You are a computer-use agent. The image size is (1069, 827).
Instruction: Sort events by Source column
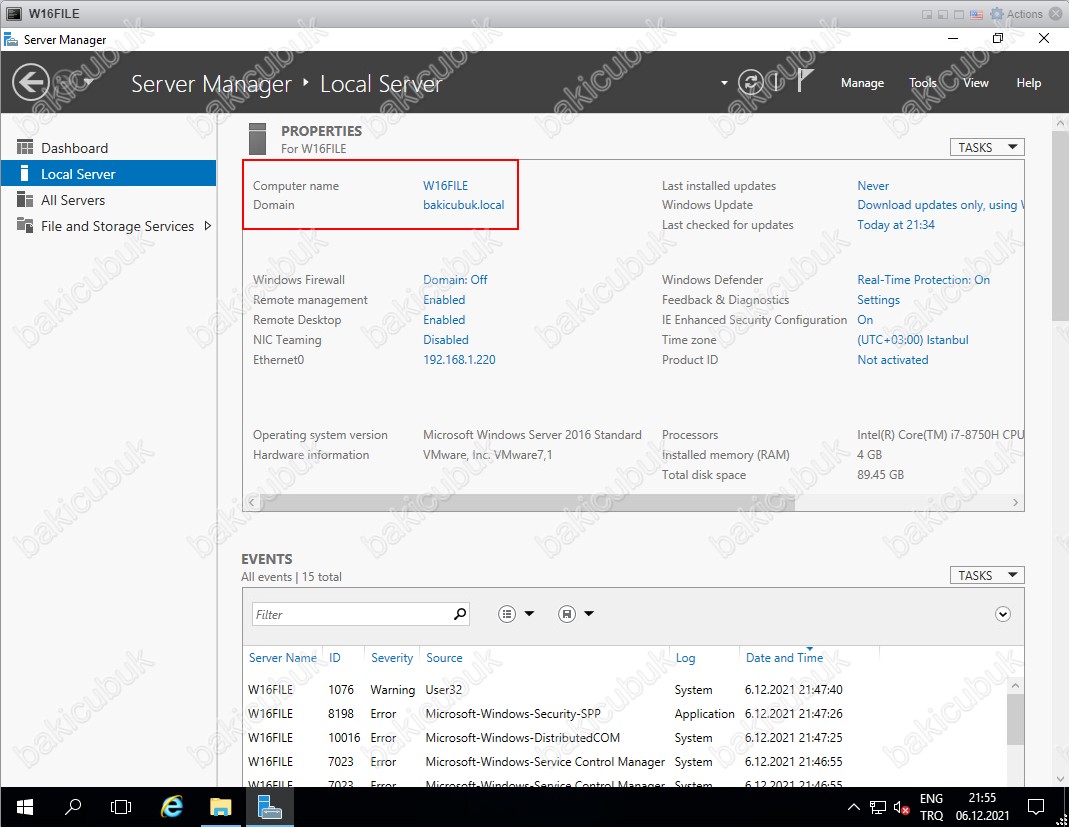(444, 657)
